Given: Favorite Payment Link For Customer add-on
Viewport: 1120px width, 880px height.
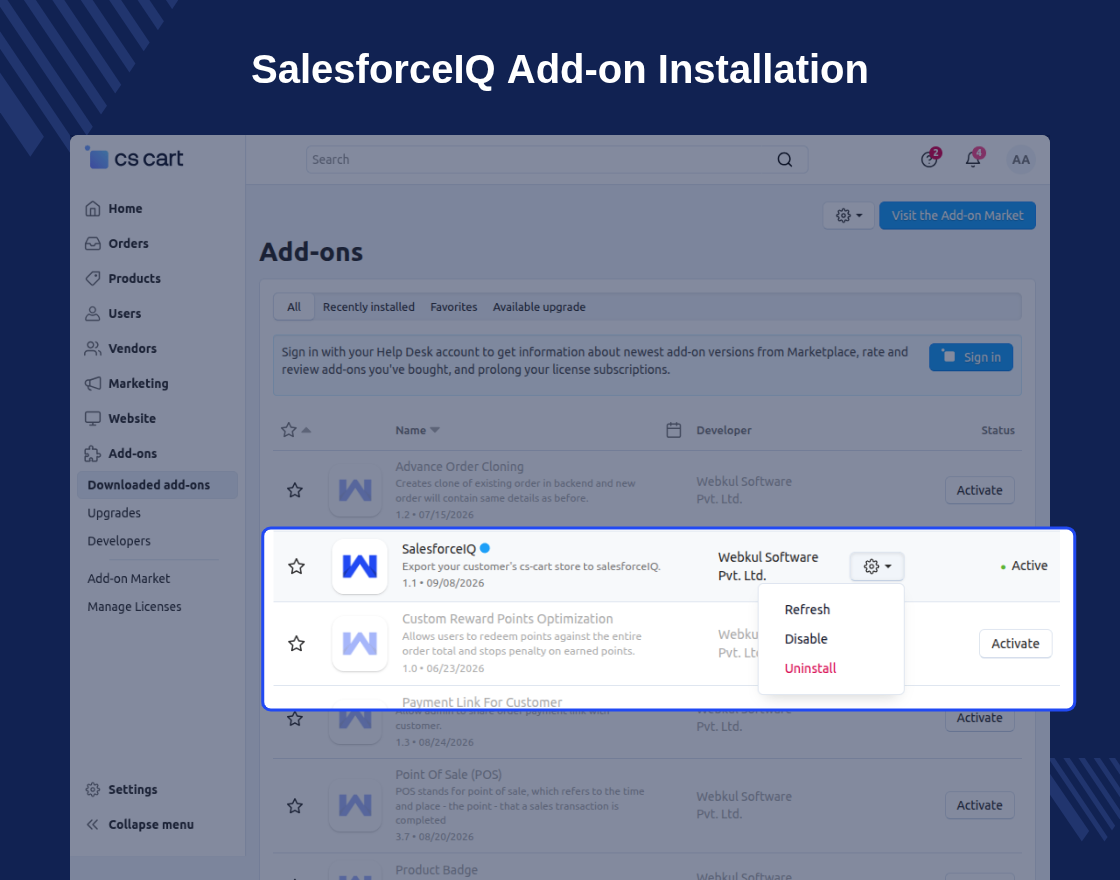Looking at the screenshot, I should pos(295,719).
